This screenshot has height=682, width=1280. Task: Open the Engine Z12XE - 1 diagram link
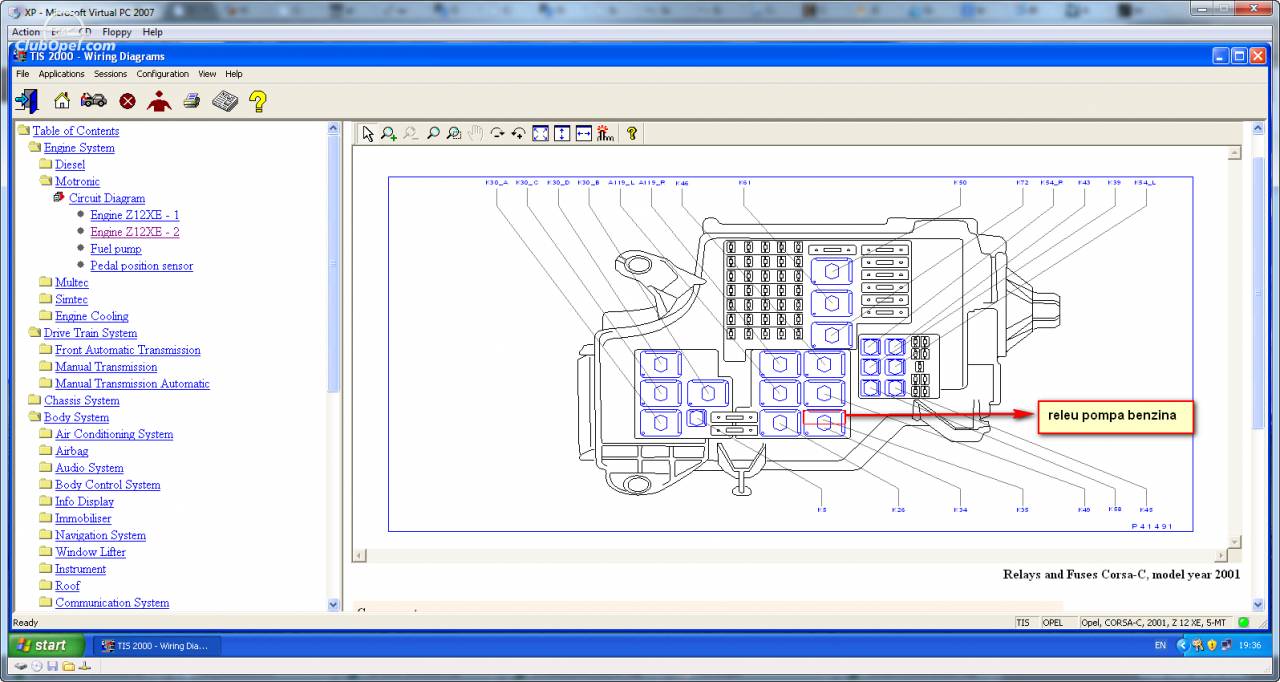click(135, 215)
